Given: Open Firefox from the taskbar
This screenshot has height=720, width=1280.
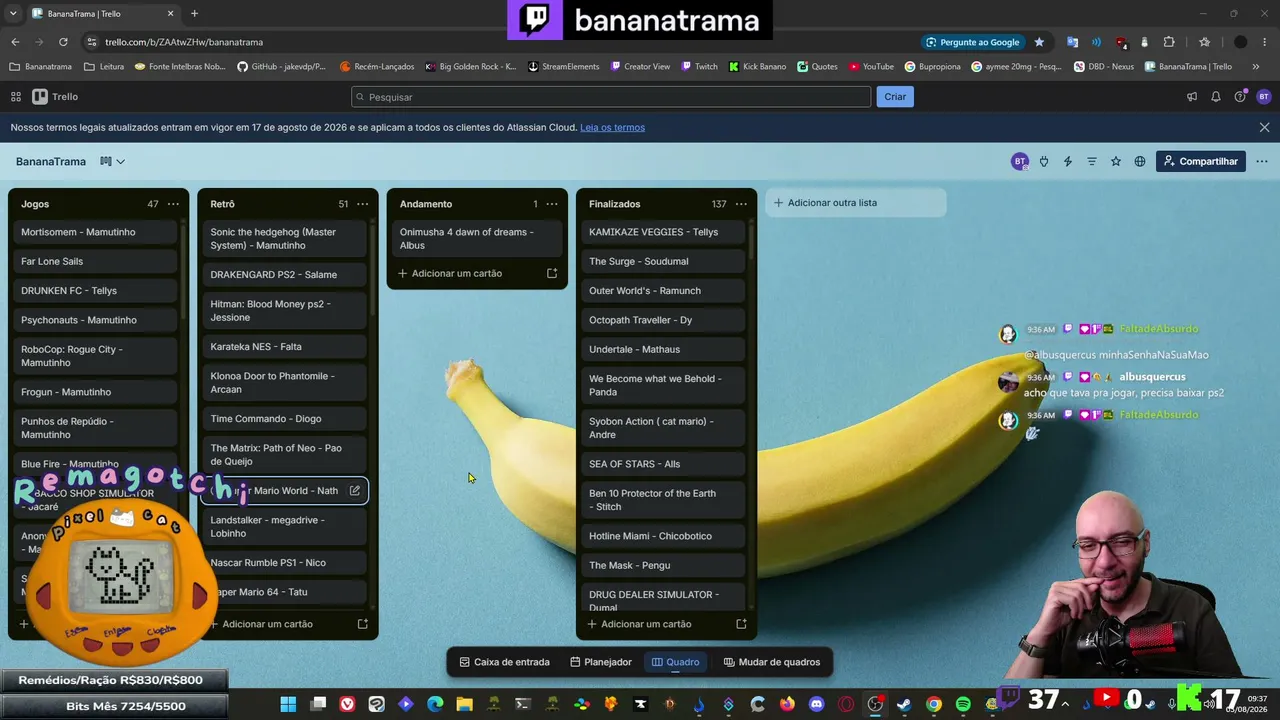Looking at the screenshot, I should tap(787, 704).
